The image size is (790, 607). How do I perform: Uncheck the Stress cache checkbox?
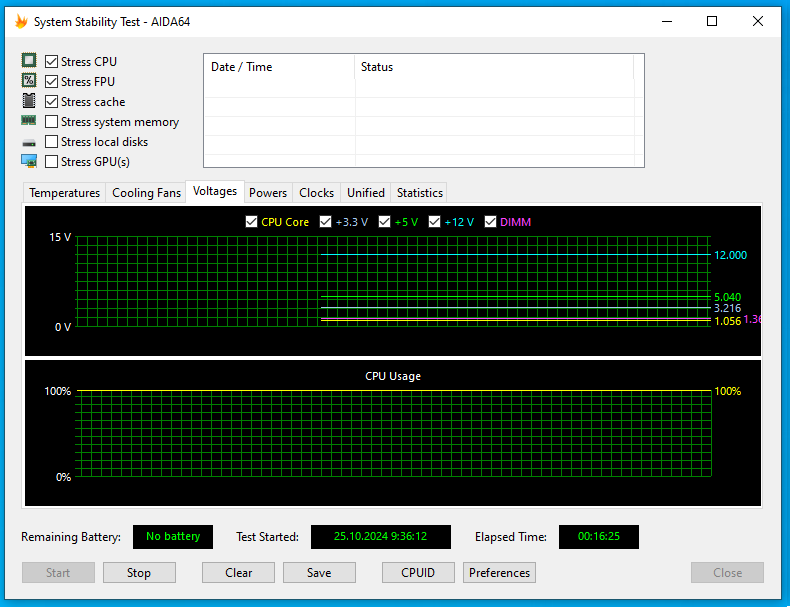pos(51,101)
